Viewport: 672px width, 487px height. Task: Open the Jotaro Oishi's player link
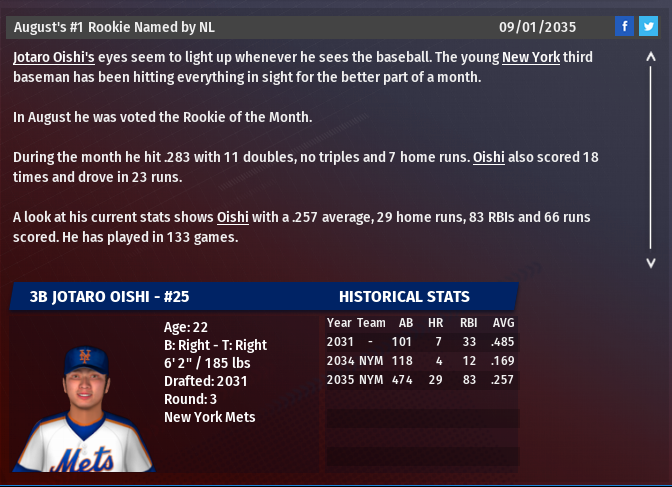pos(54,58)
